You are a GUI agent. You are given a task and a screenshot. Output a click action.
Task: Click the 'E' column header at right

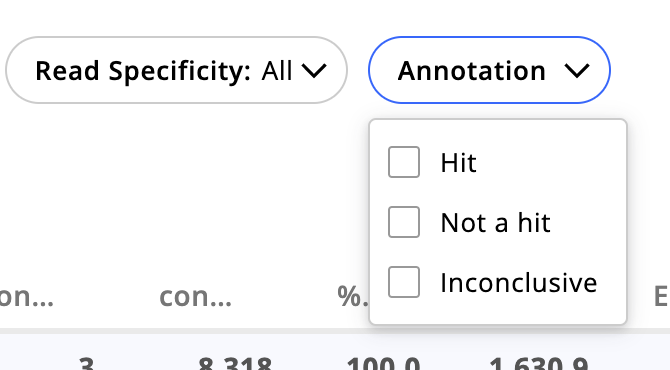tap(661, 296)
